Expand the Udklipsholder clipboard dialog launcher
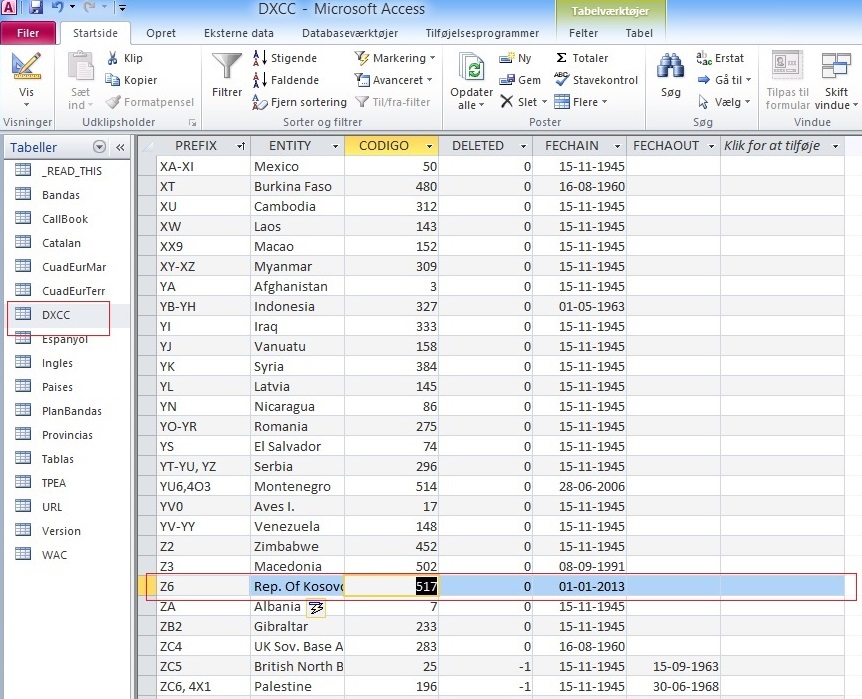This screenshot has width=862, height=699. coord(192,122)
